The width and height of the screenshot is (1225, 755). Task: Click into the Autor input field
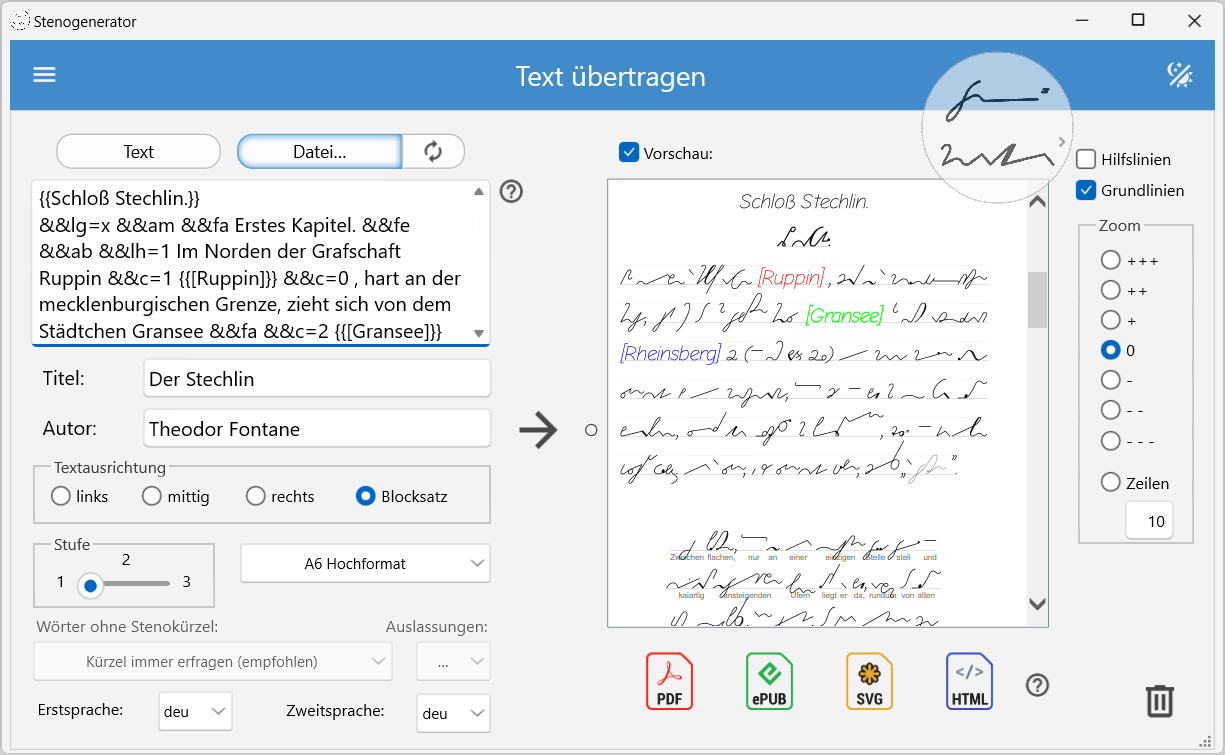coord(317,429)
